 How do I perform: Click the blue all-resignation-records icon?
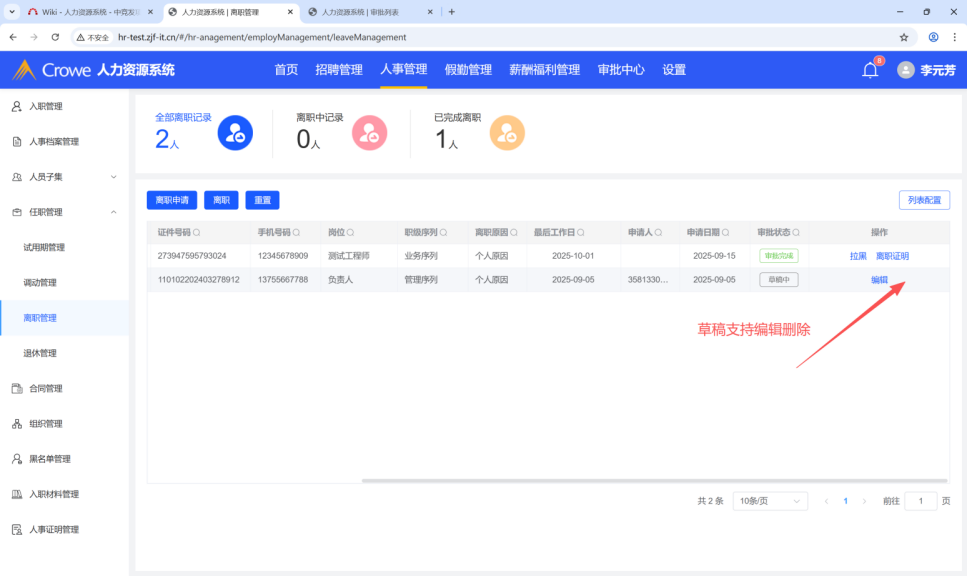point(235,132)
